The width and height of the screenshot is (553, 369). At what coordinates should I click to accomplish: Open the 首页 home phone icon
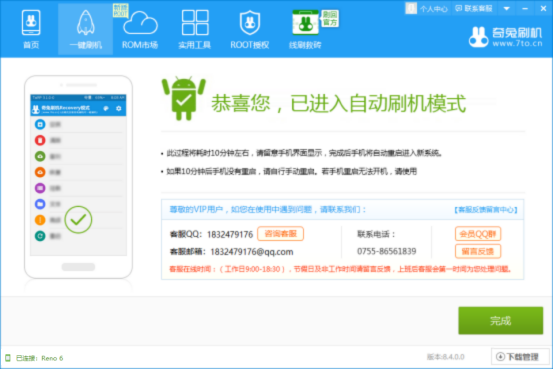[31, 23]
